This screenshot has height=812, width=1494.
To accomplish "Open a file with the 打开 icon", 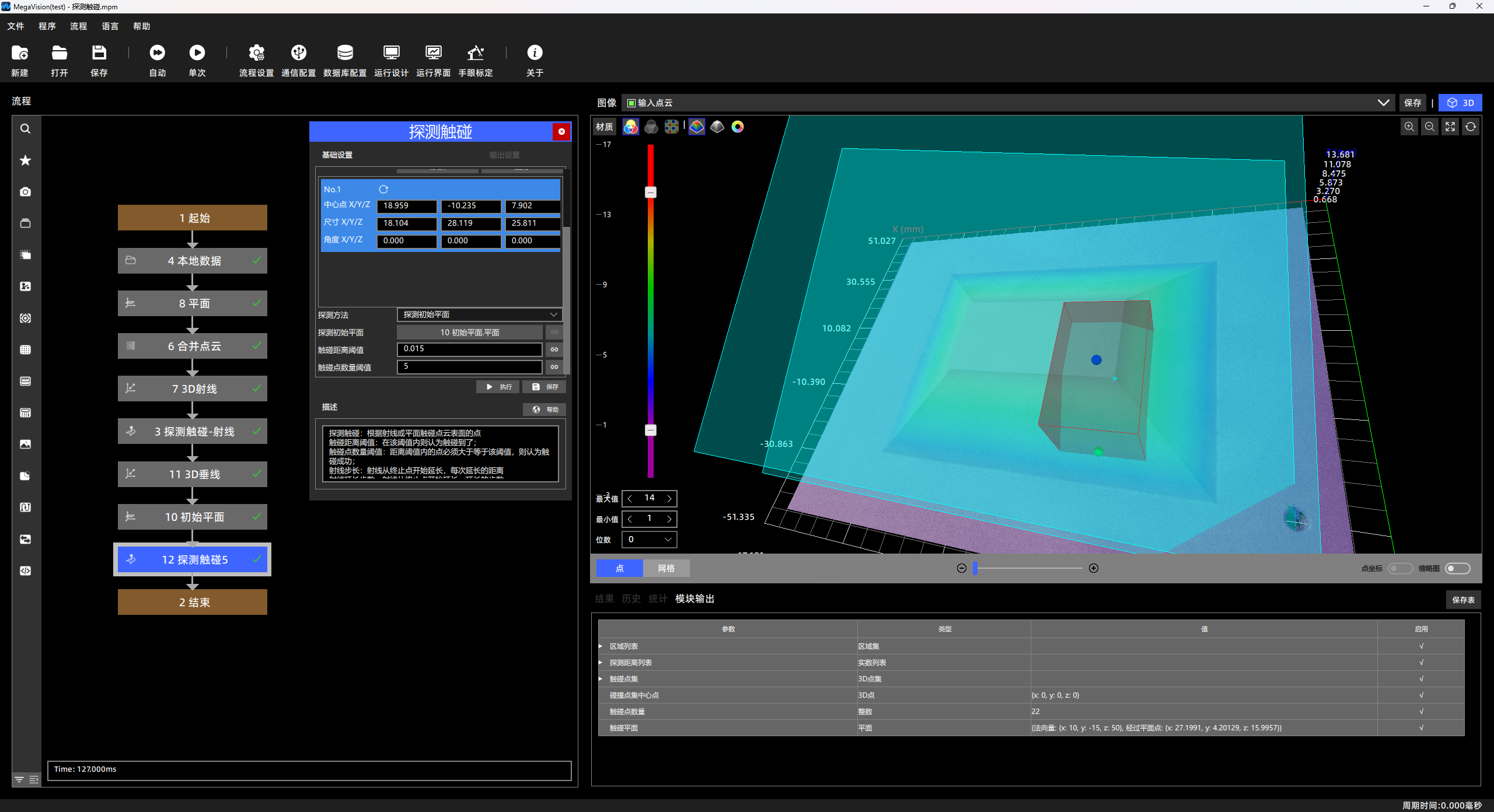I will [x=60, y=53].
